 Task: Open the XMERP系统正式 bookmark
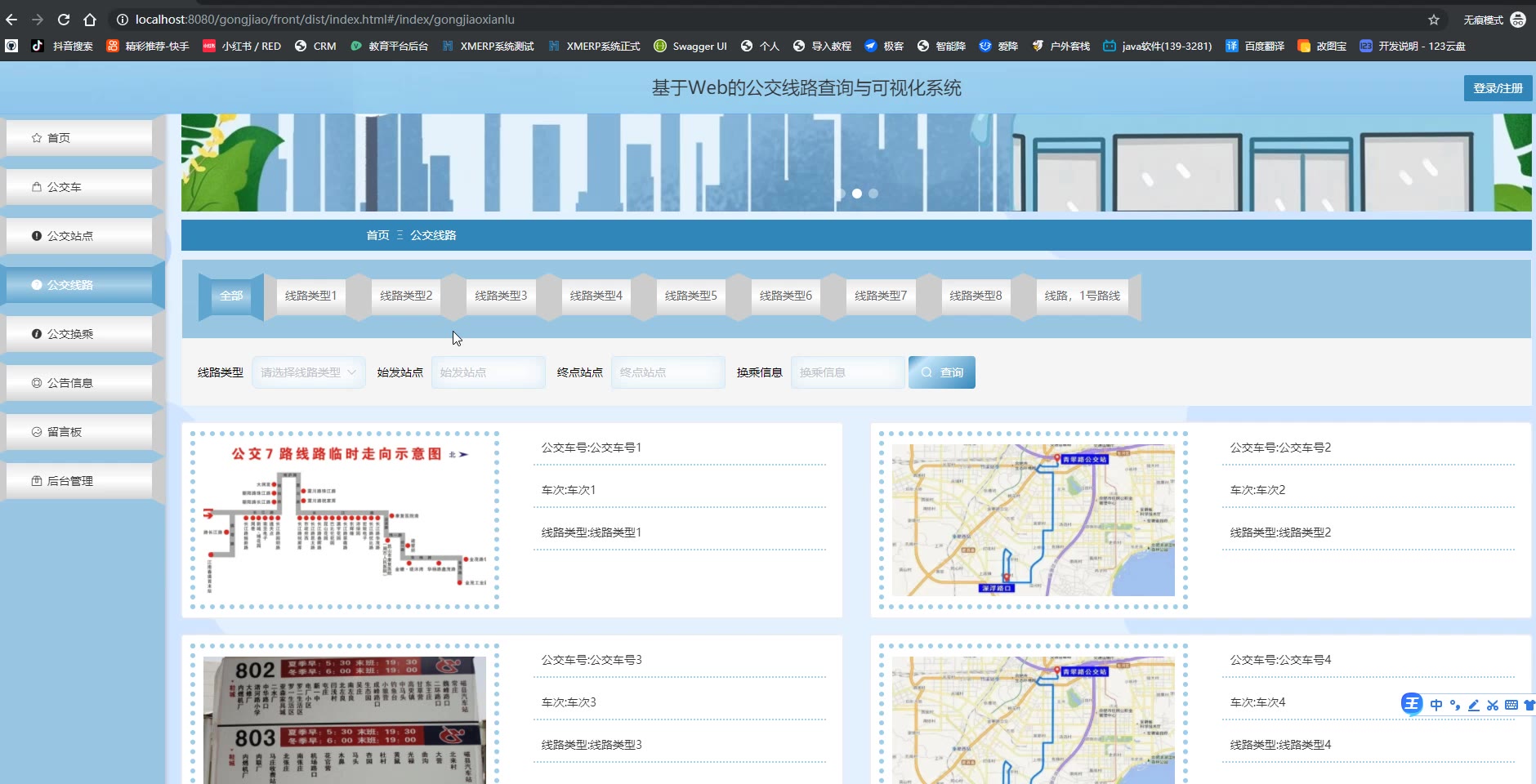(x=594, y=47)
